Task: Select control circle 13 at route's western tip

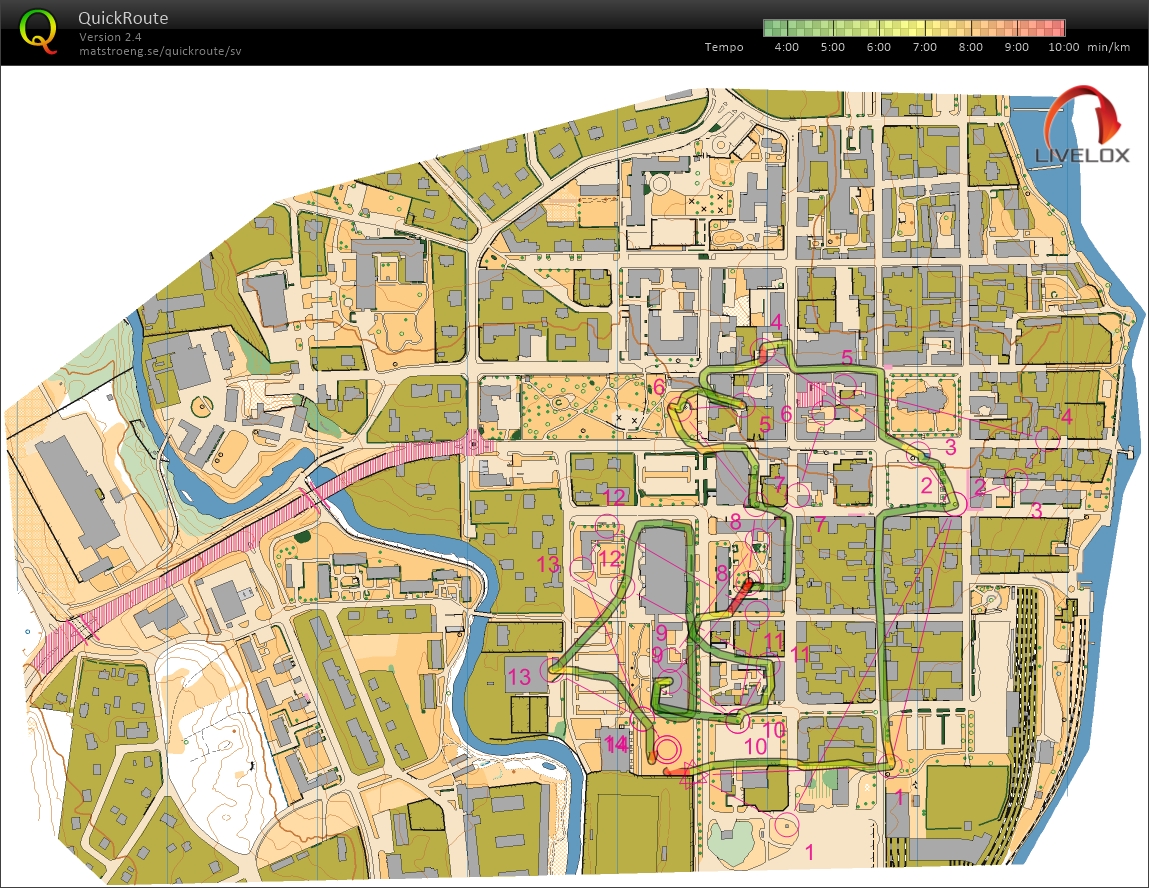Action: coord(549,669)
